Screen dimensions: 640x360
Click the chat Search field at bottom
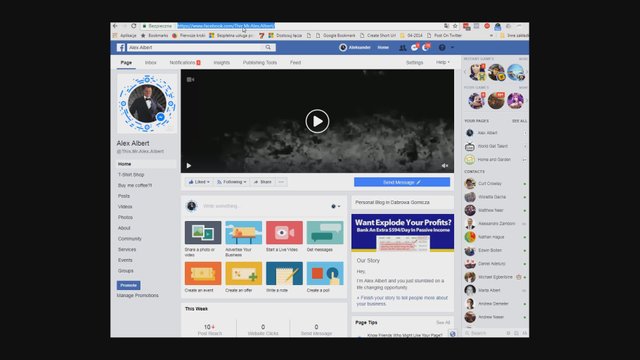tap(484, 333)
